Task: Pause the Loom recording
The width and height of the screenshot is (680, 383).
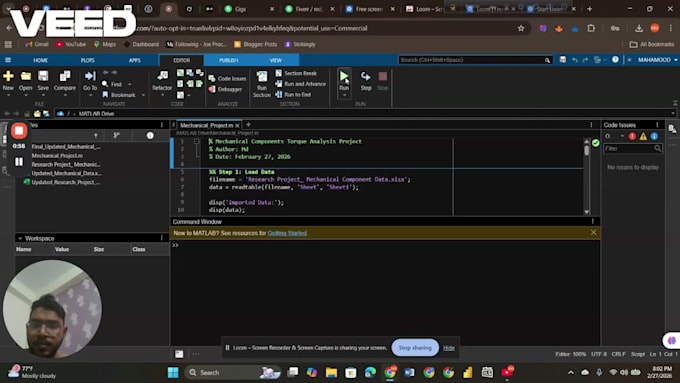Action: (19, 162)
